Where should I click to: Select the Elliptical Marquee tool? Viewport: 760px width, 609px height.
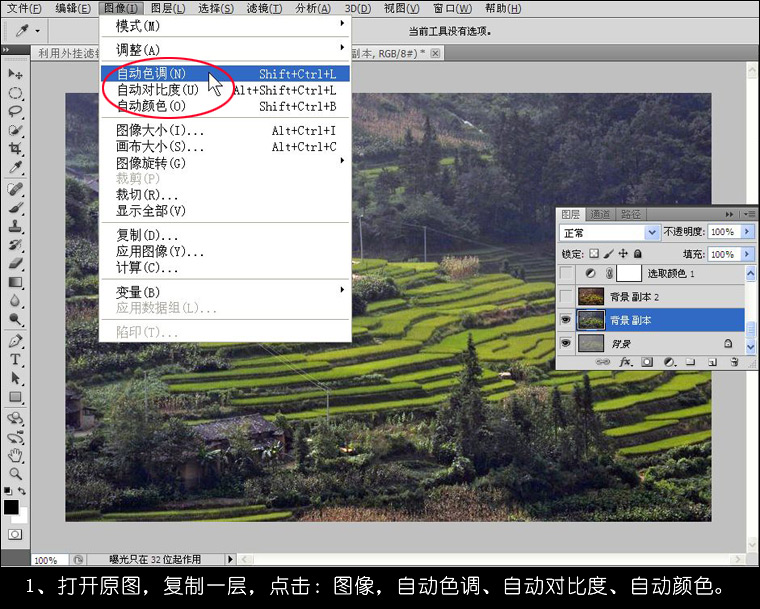pyautogui.click(x=15, y=93)
